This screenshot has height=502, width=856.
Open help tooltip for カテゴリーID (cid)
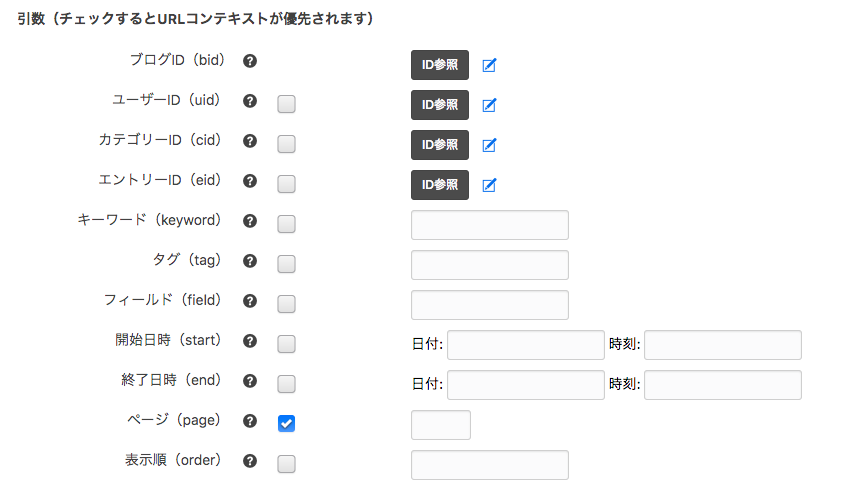tap(251, 141)
